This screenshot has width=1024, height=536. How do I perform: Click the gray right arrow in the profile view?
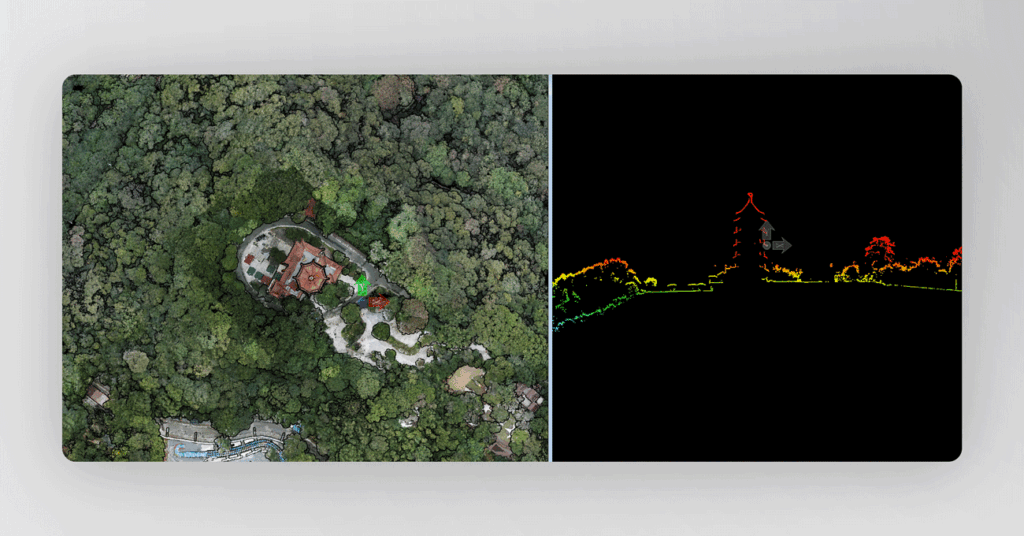(782, 245)
